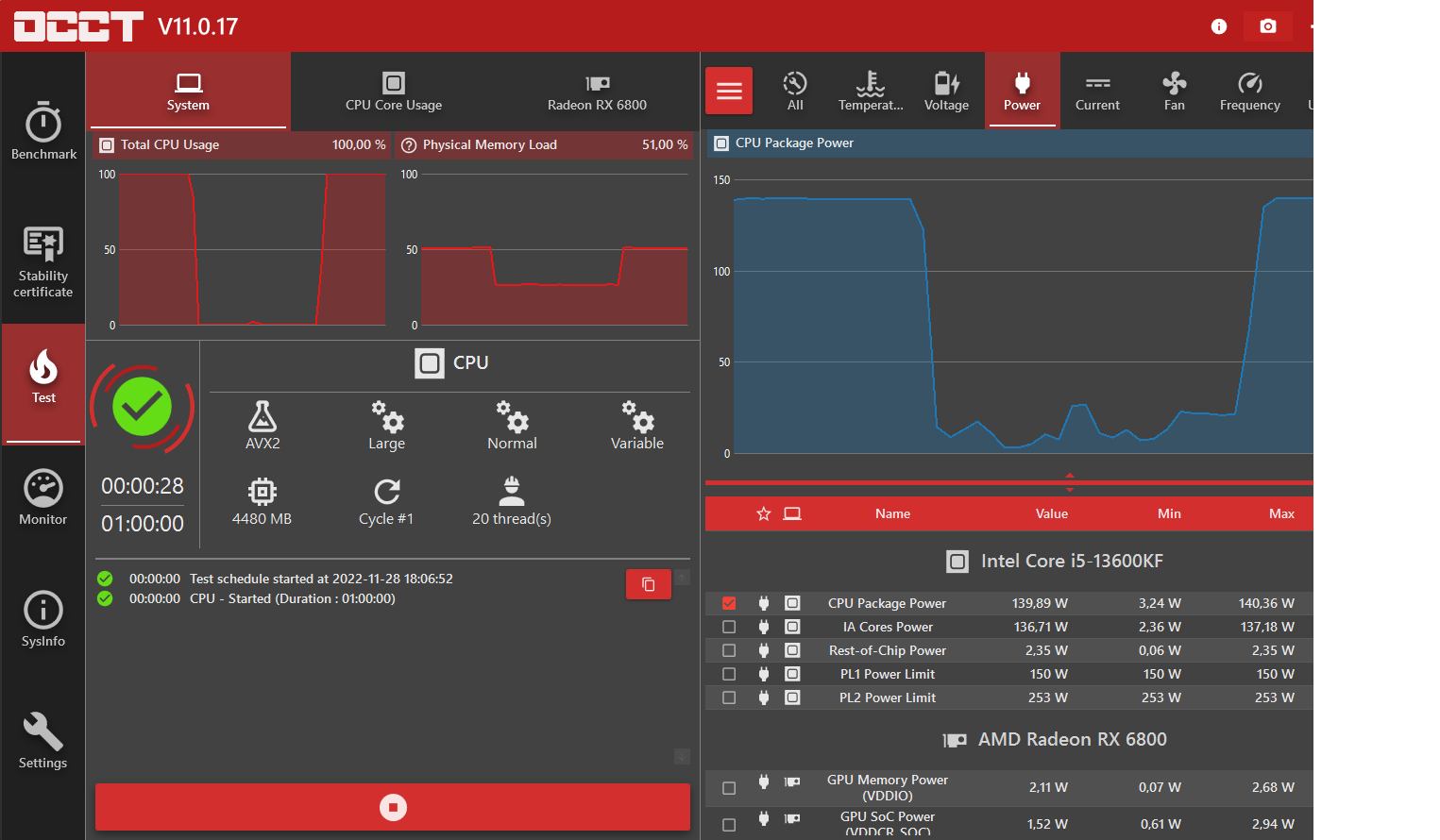Image resolution: width=1440 pixels, height=840 pixels.
Task: Open Stability certificate section
Action: (43, 261)
